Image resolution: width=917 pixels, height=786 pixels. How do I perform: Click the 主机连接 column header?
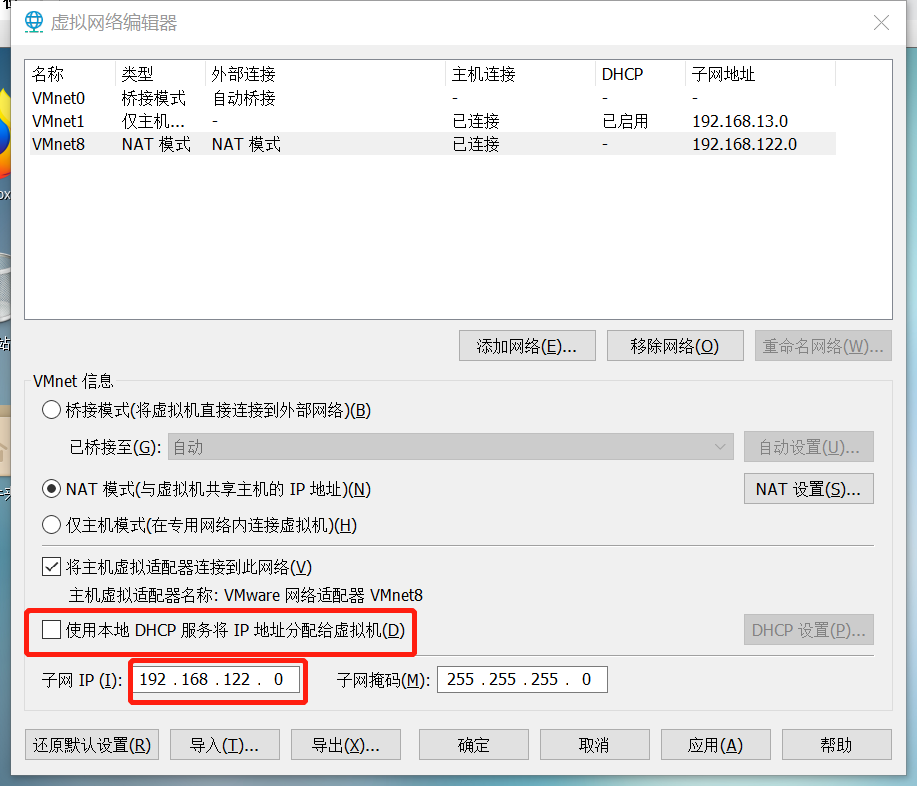[520, 74]
